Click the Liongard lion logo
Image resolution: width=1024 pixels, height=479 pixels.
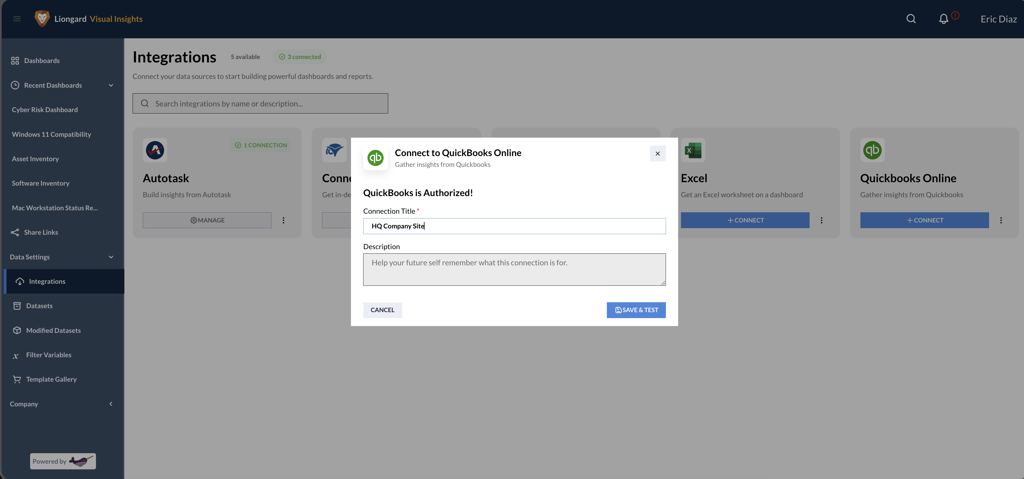click(x=42, y=19)
